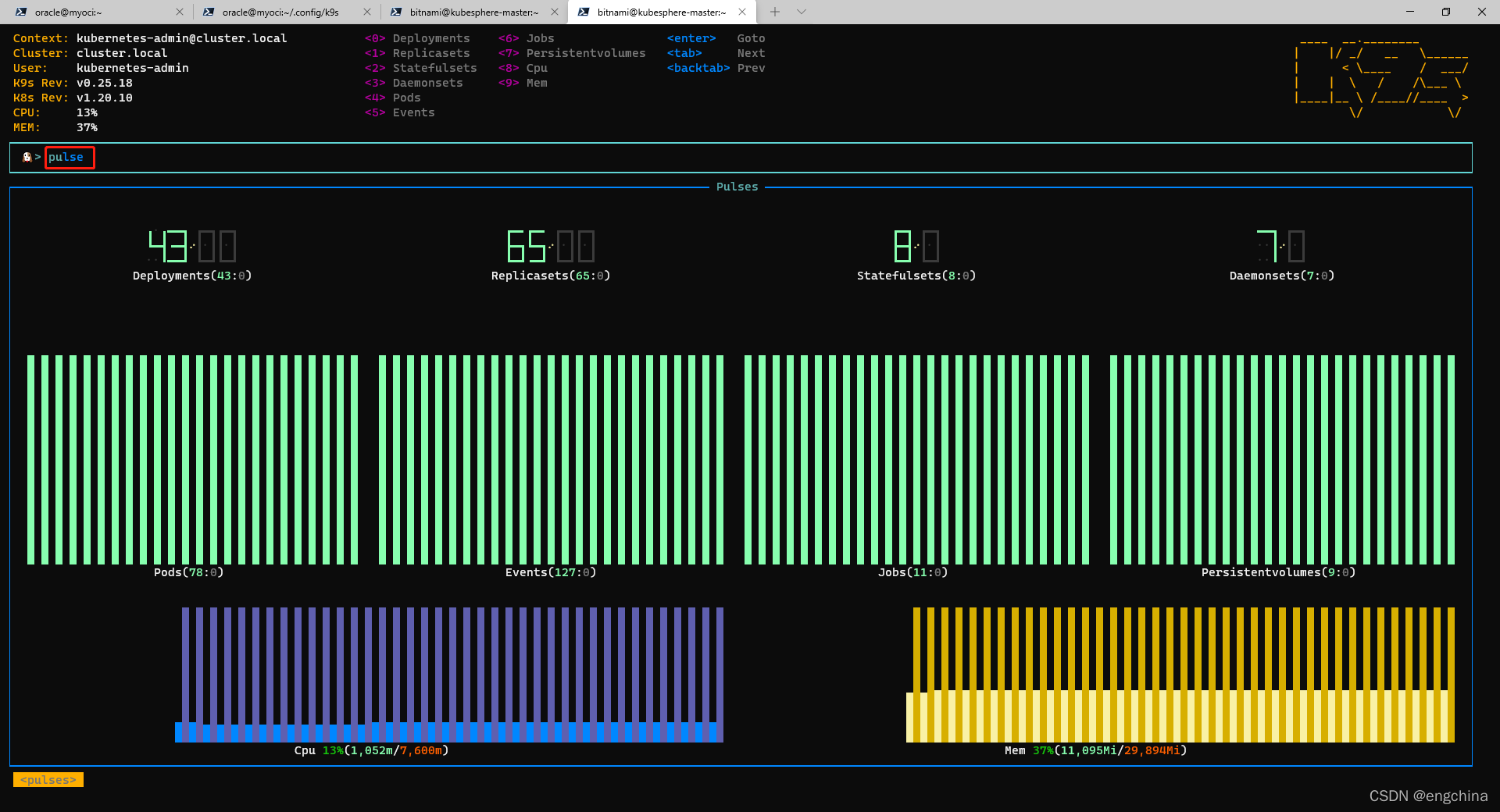The image size is (1500, 812).
Task: Click the <3> Daemonsets shortcut
Action: (x=413, y=83)
